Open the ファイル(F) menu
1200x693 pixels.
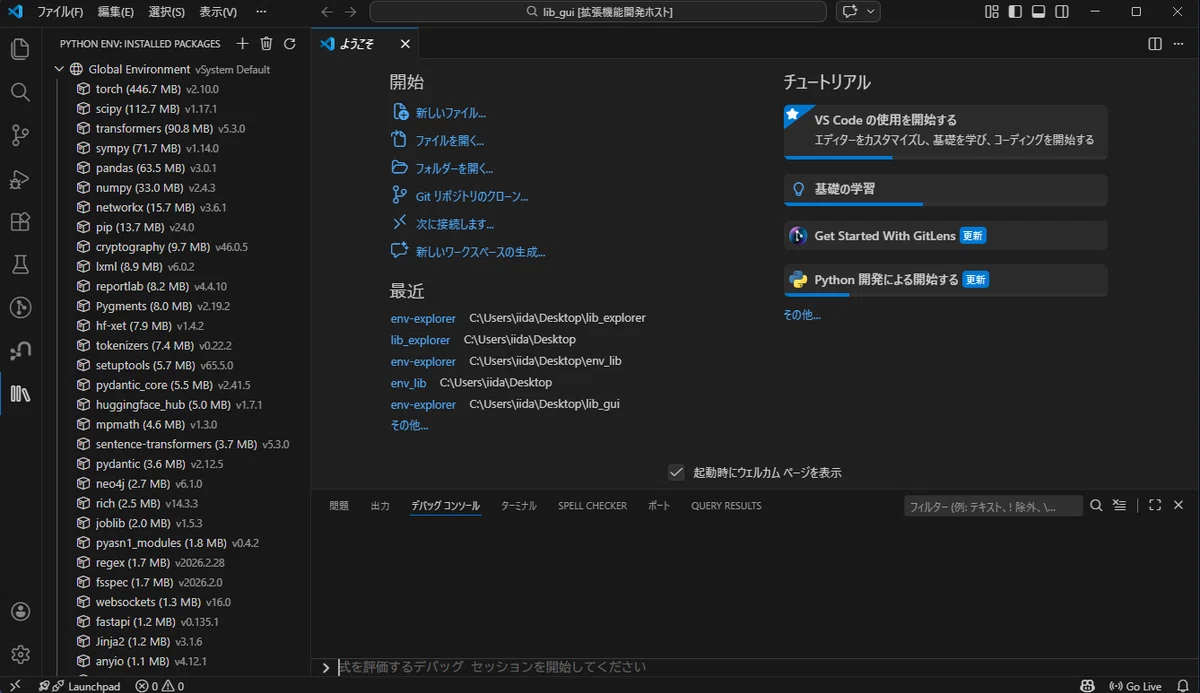pyautogui.click(x=60, y=12)
